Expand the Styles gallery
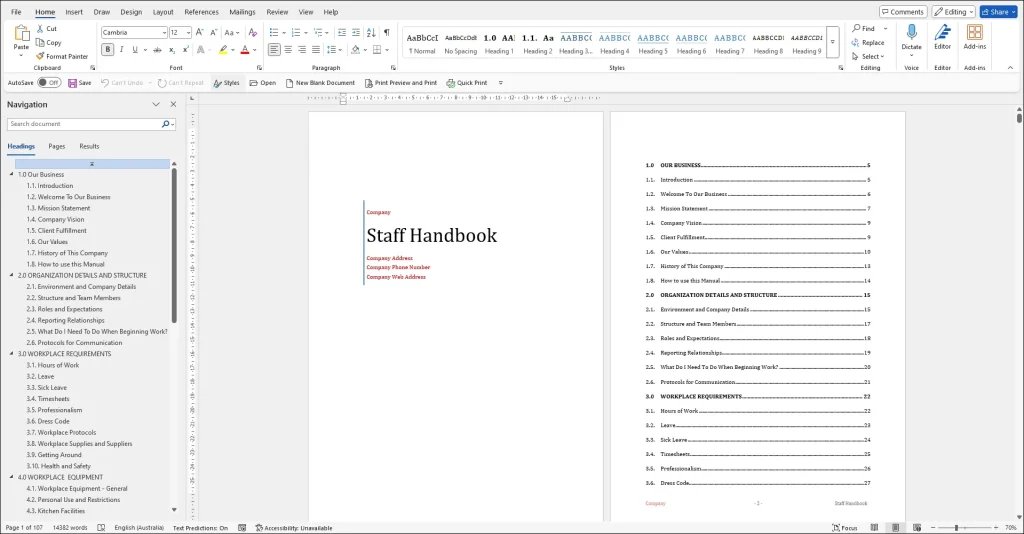The width and height of the screenshot is (1024, 534). pyautogui.click(x=833, y=42)
